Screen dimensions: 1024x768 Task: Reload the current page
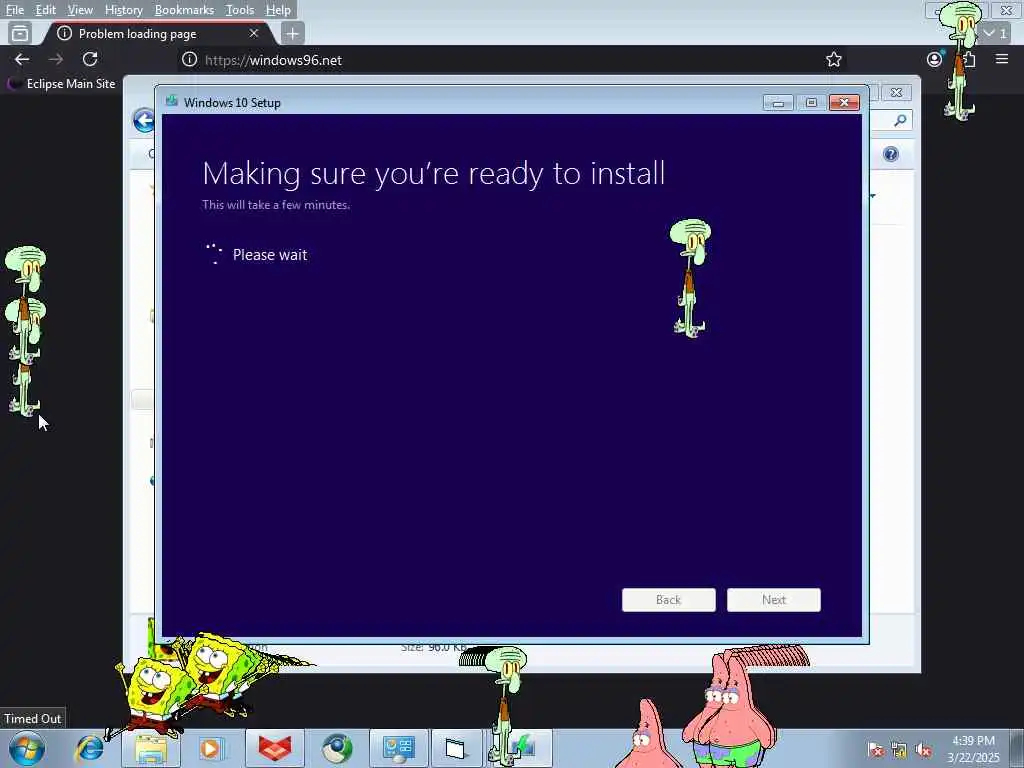coord(90,59)
